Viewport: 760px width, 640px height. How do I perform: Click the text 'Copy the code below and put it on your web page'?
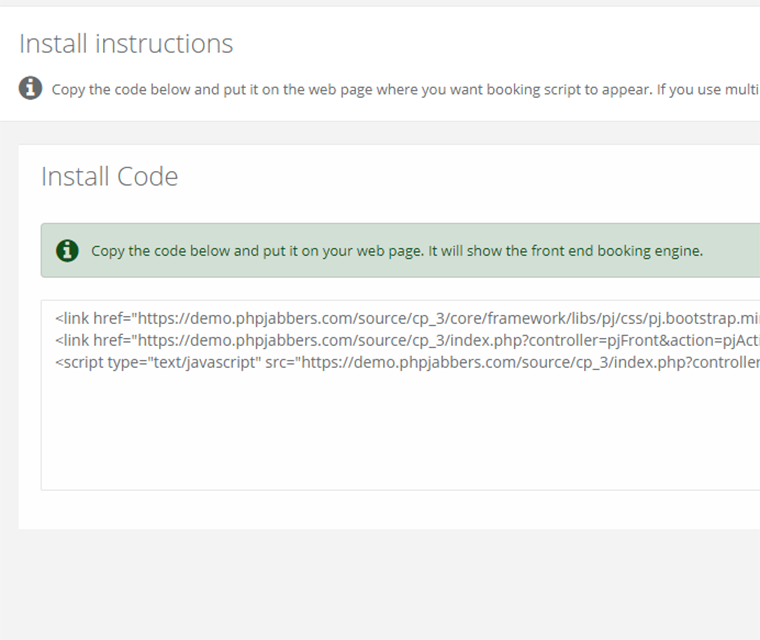coord(257,251)
